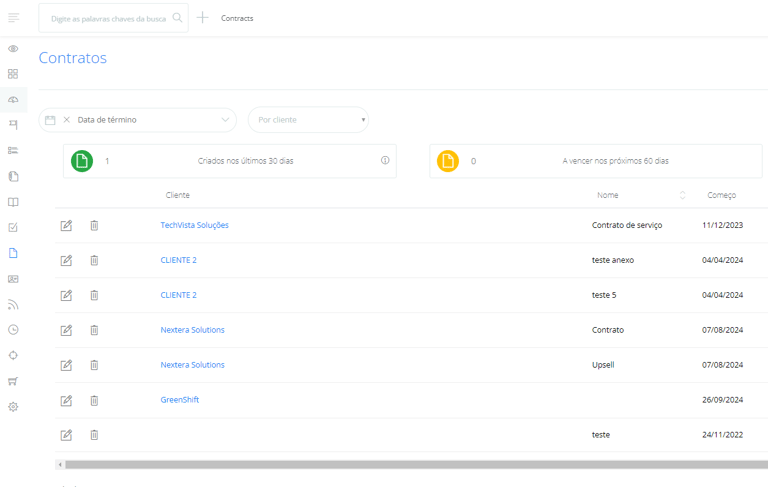Open the hamburger menu icon

[14, 18]
